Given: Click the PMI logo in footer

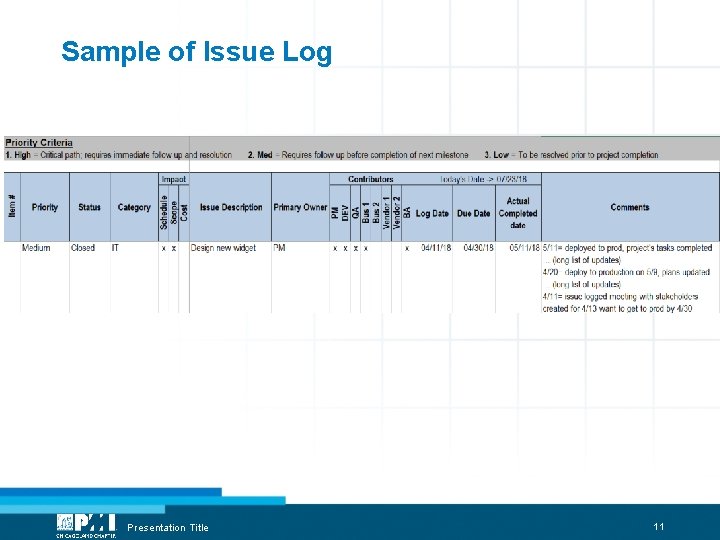Looking at the screenshot, I should pos(86,526).
